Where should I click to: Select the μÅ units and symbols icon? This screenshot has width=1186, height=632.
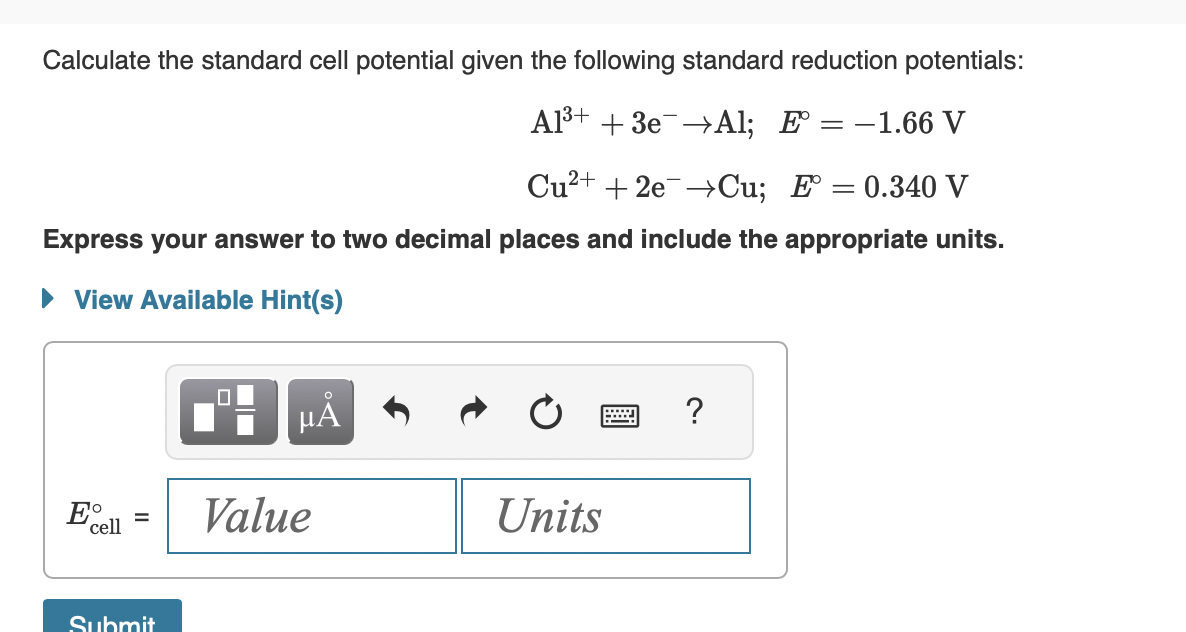[320, 411]
